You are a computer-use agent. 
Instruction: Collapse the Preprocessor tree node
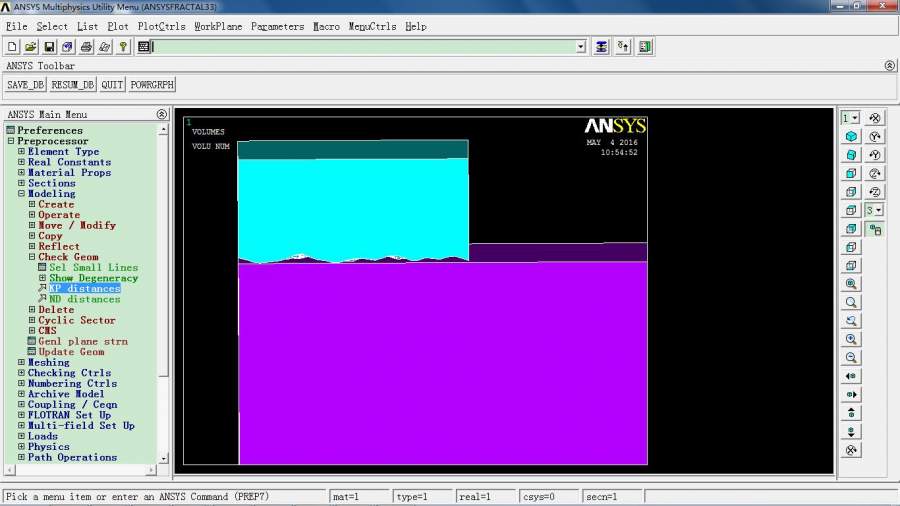pyautogui.click(x=10, y=141)
